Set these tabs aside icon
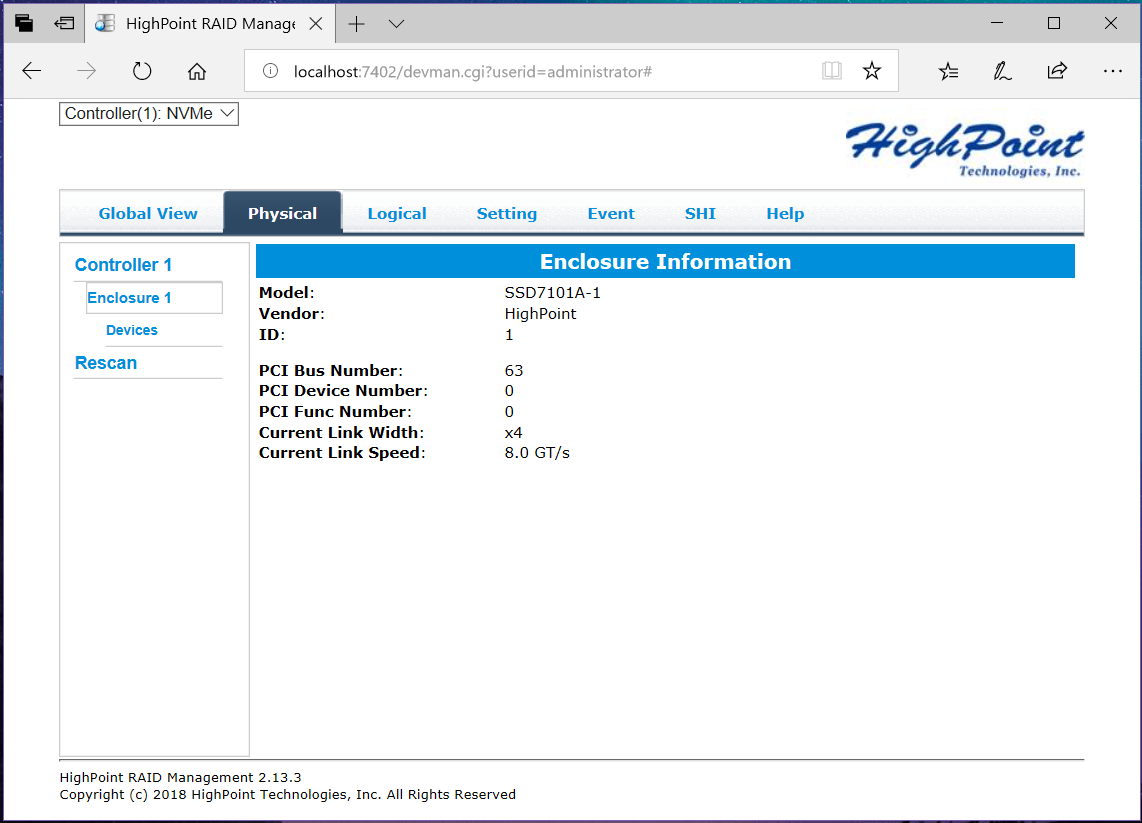1142x823 pixels. point(64,23)
